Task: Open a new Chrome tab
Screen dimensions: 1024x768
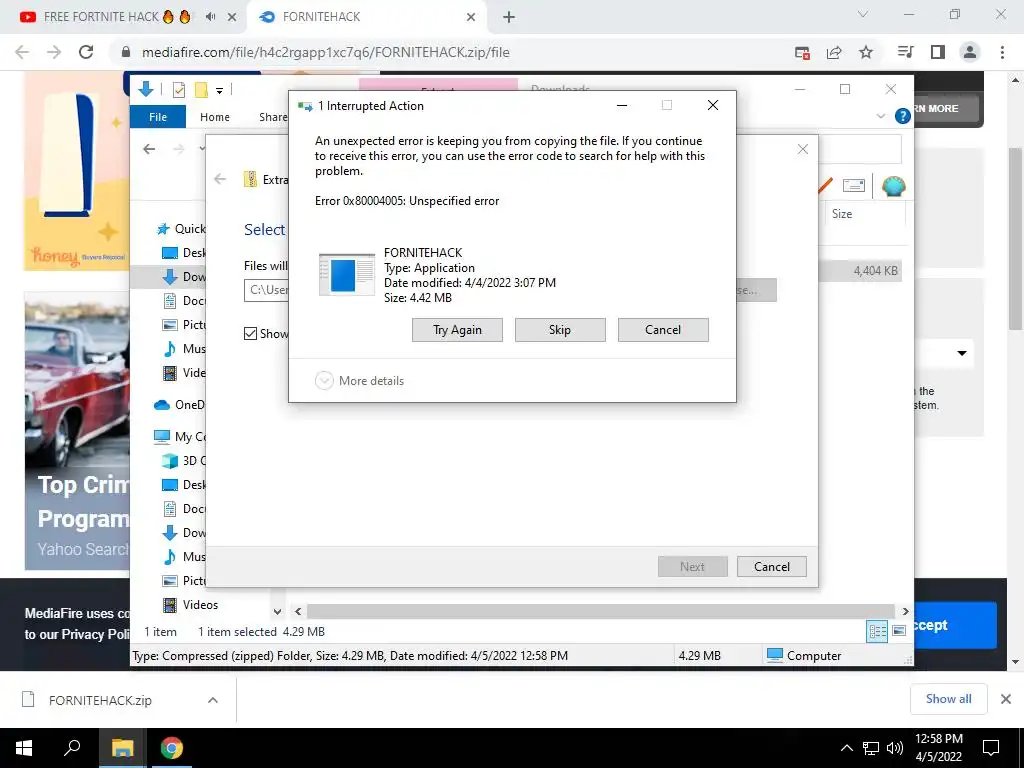Action: [509, 18]
